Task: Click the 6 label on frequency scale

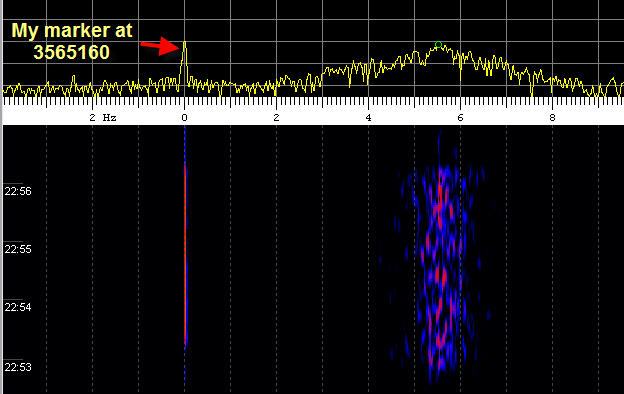Action: pos(460,118)
